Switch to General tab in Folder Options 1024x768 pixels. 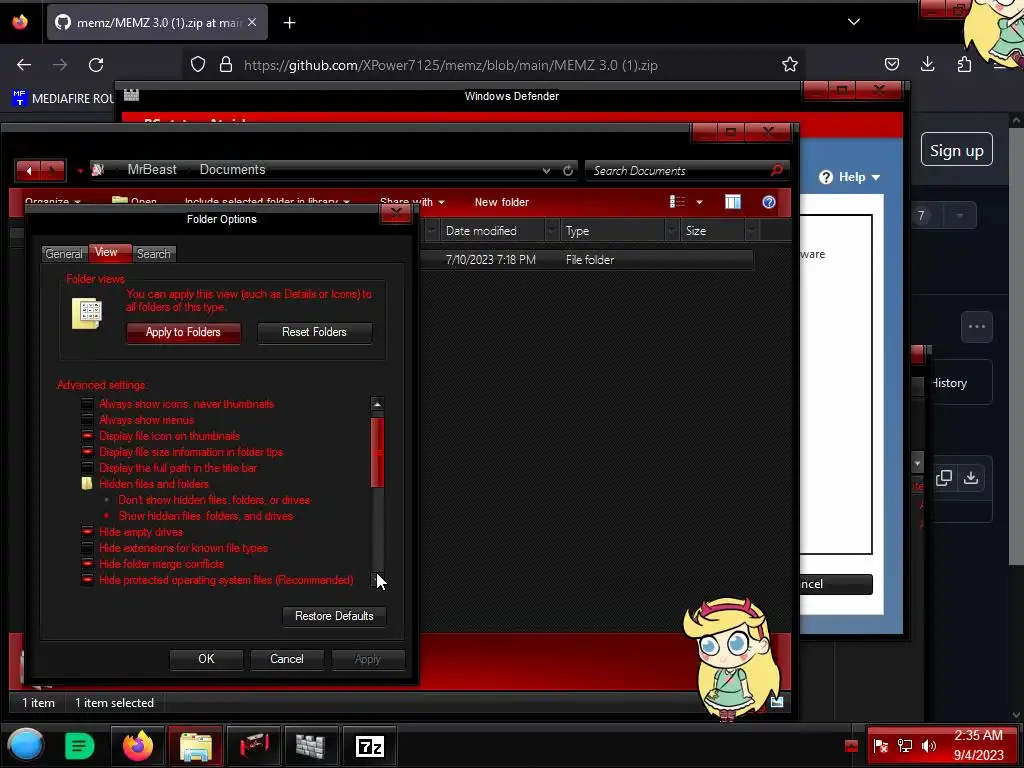coord(64,254)
